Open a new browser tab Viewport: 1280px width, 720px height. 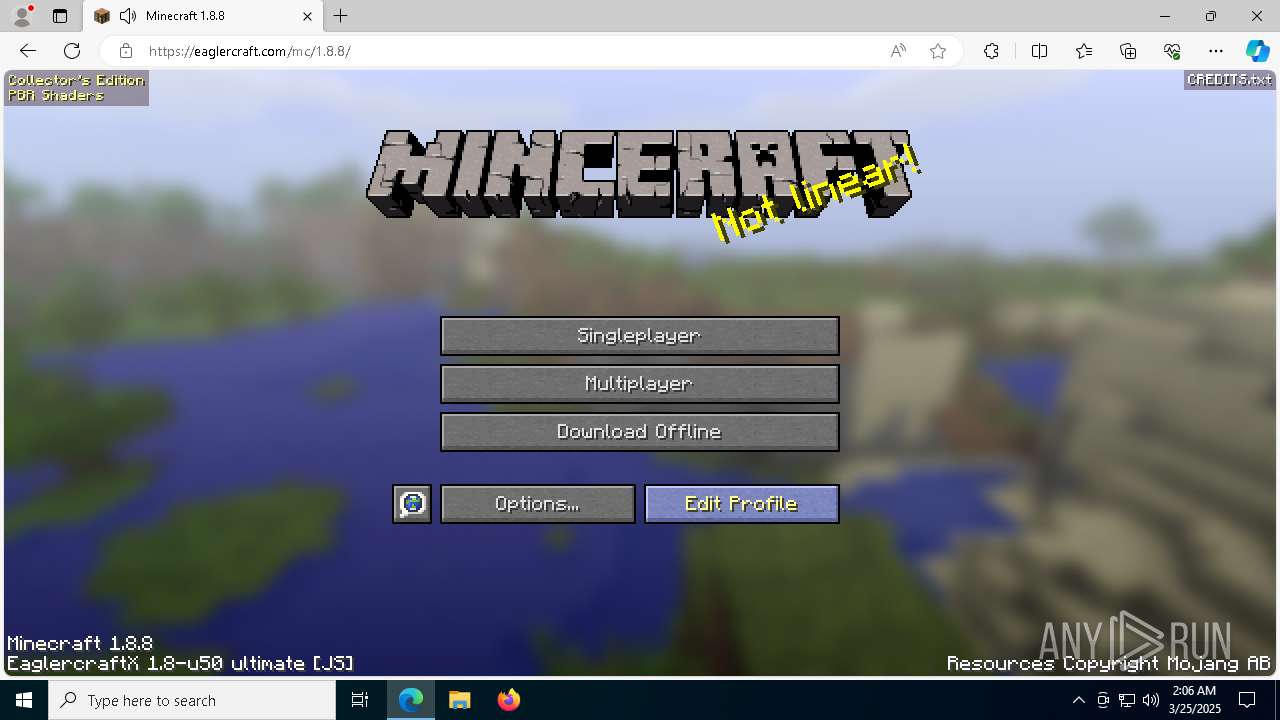tap(341, 16)
